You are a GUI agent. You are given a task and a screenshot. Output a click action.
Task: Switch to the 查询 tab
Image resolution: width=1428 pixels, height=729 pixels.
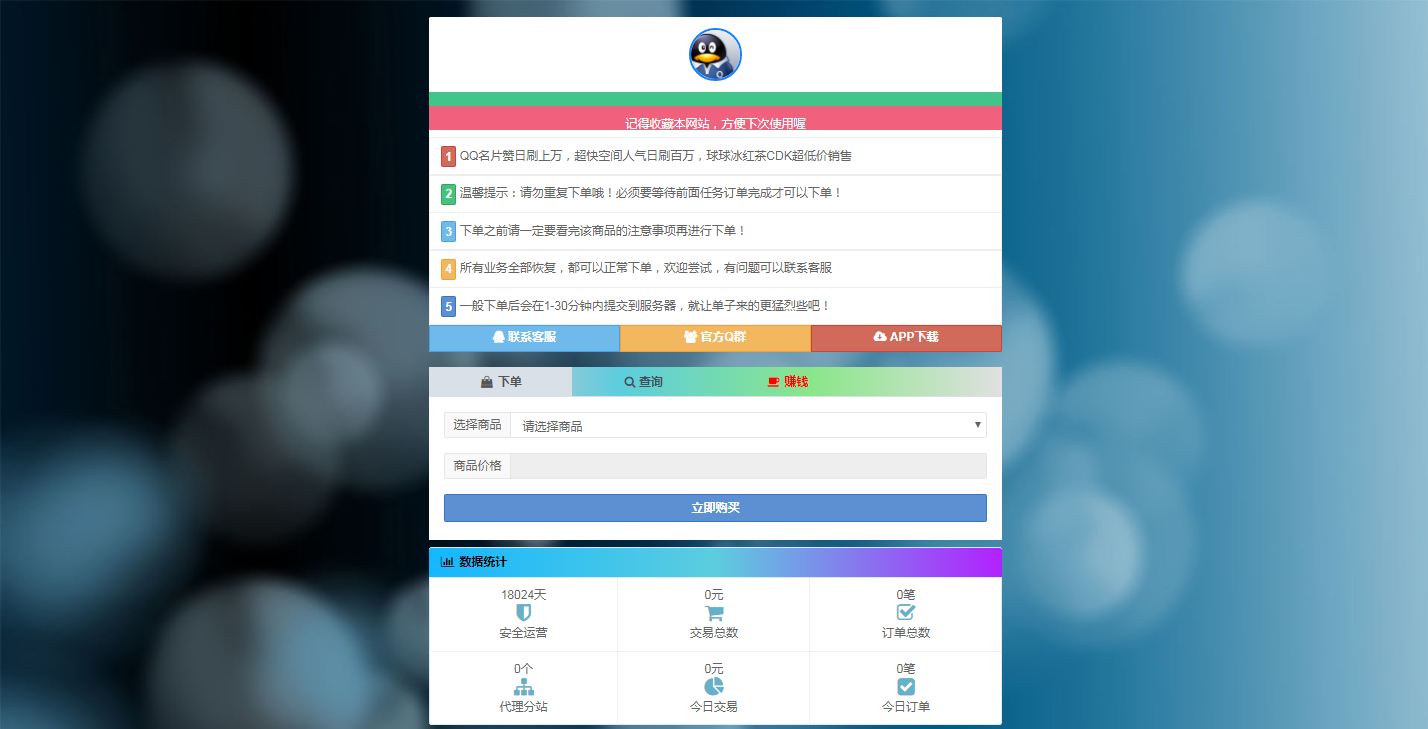(643, 382)
